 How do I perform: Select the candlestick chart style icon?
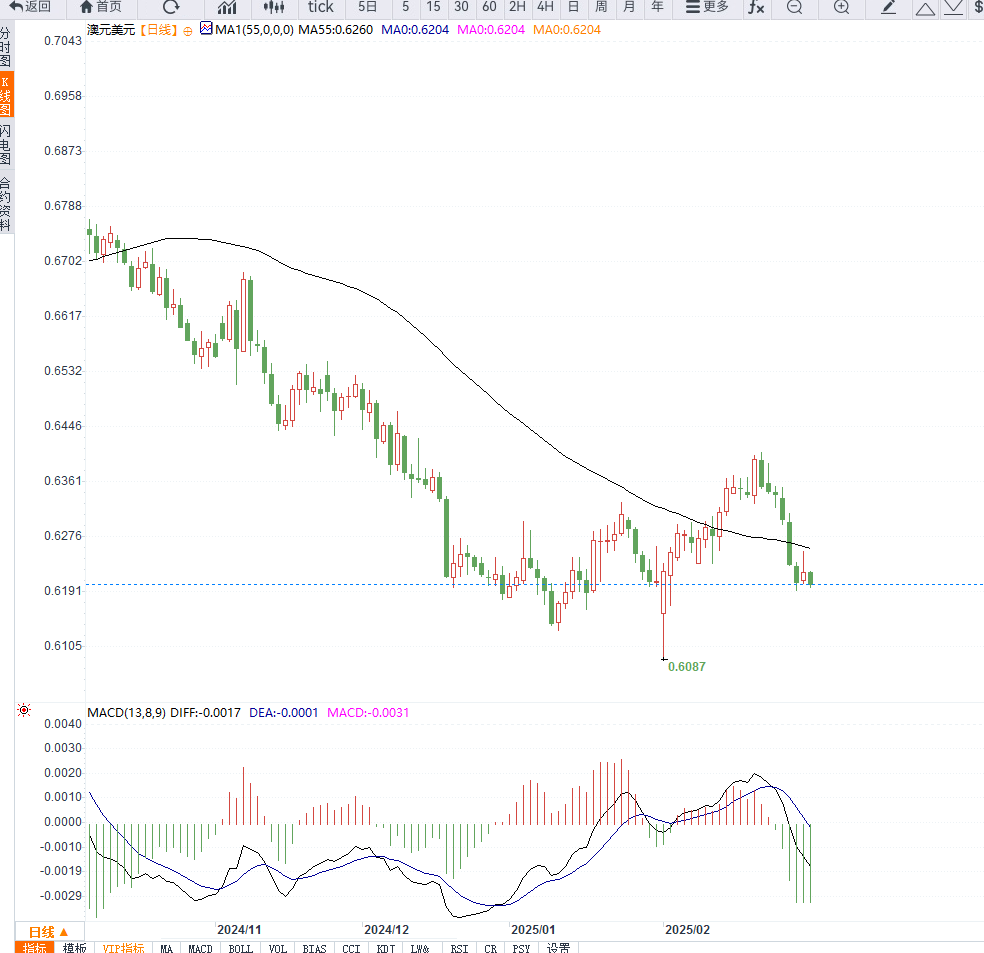(274, 7)
